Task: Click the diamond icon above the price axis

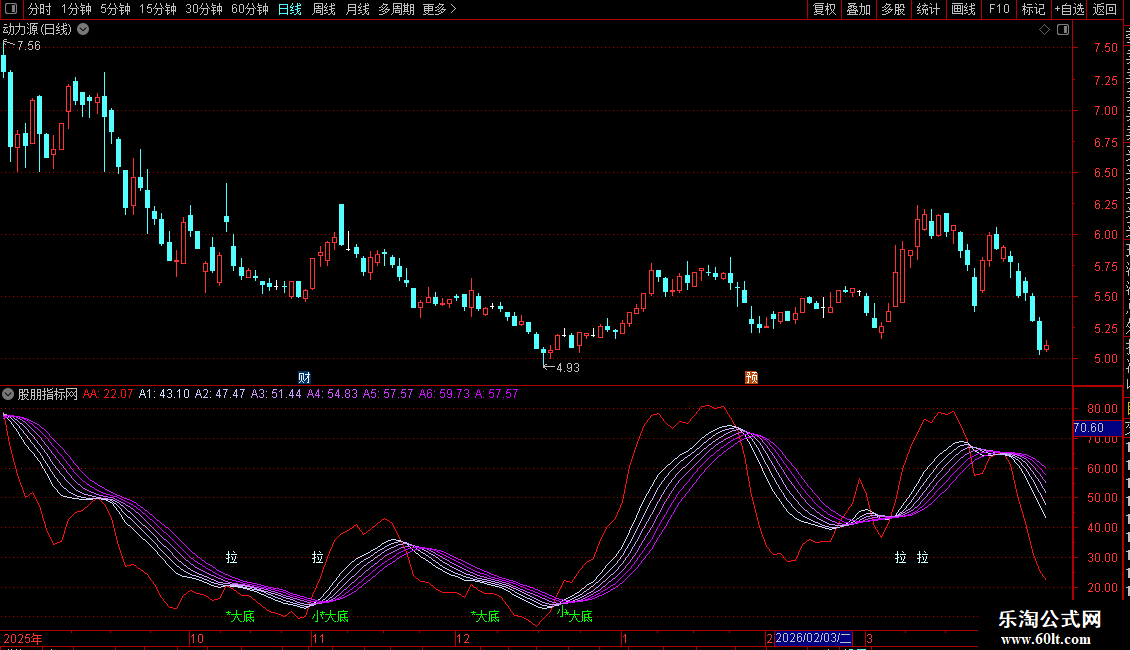Action: (1045, 30)
